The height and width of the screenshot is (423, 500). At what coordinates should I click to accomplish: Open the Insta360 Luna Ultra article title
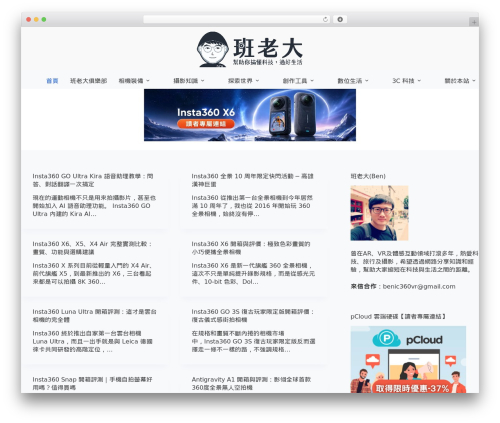[x=94, y=315]
